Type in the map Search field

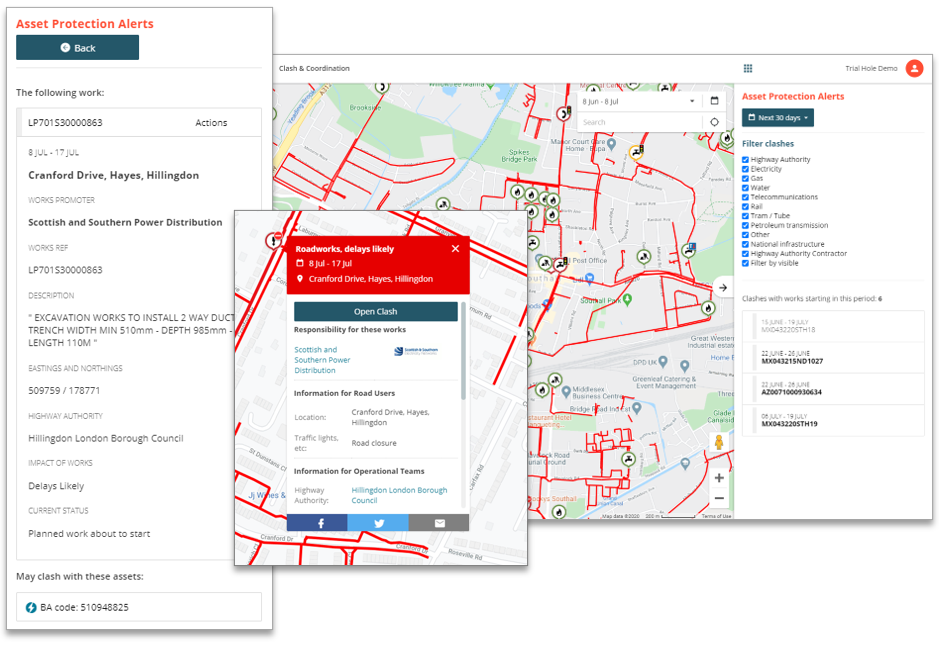(638, 122)
